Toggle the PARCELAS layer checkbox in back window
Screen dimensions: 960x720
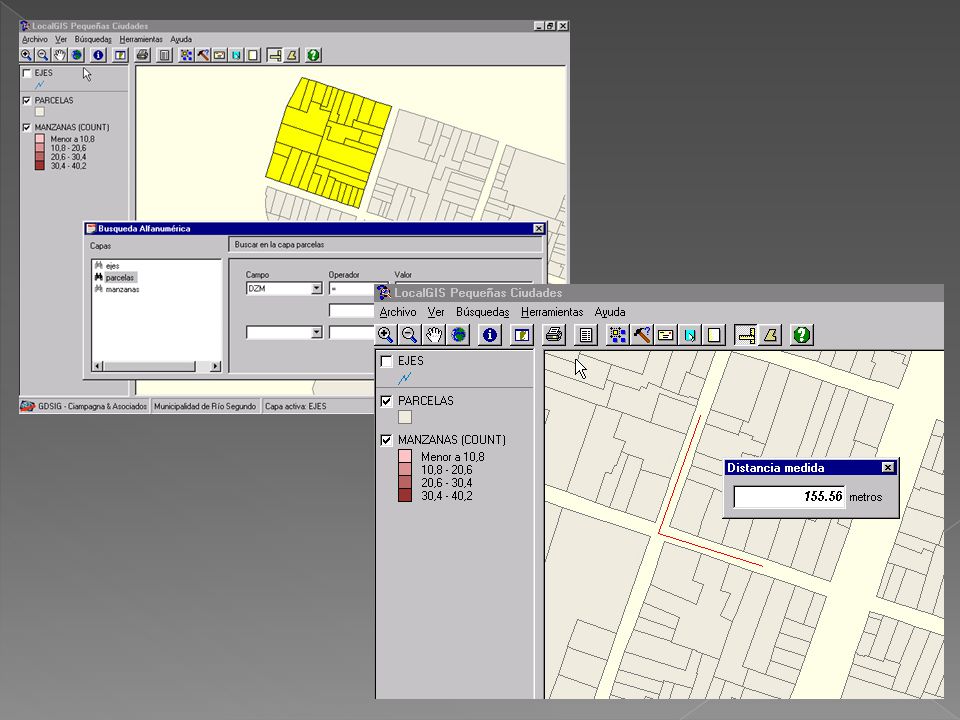(26, 100)
